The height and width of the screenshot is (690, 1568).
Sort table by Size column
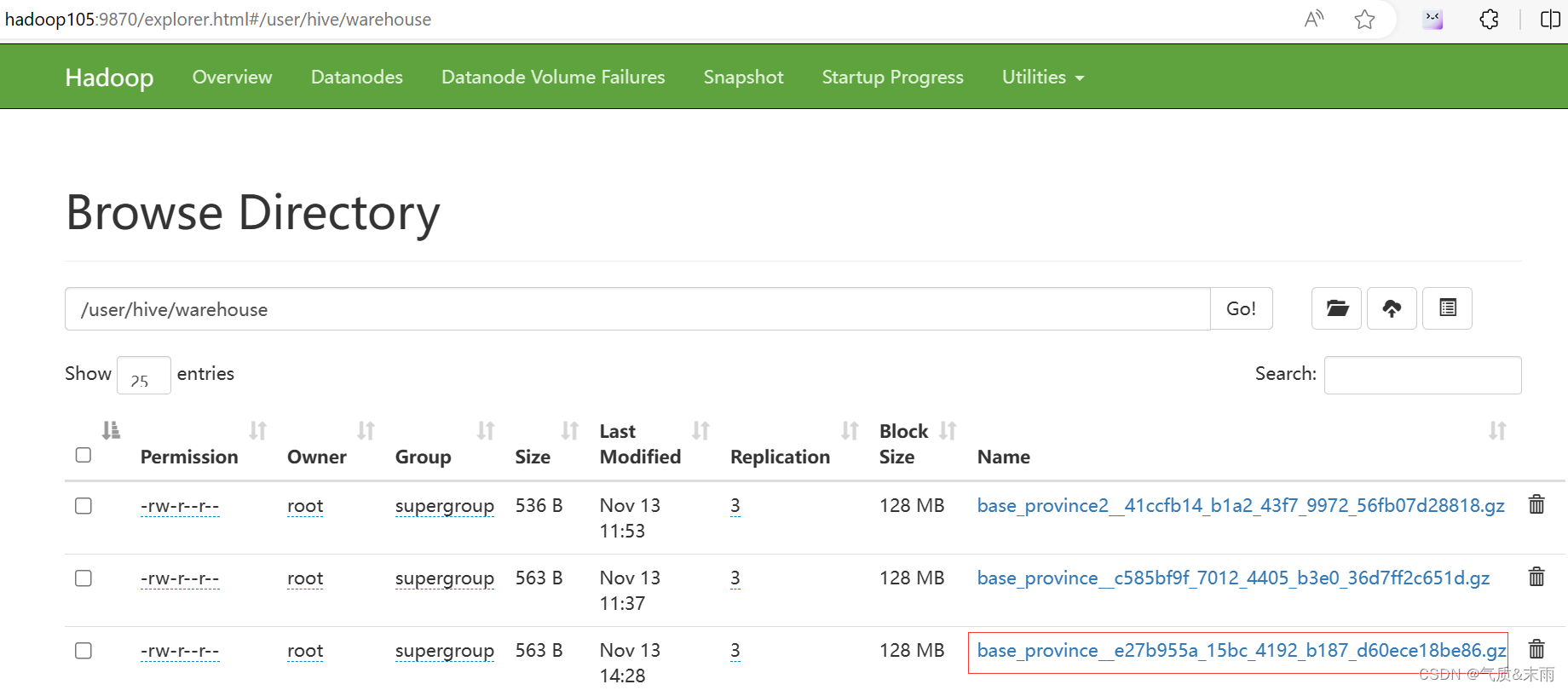(570, 430)
